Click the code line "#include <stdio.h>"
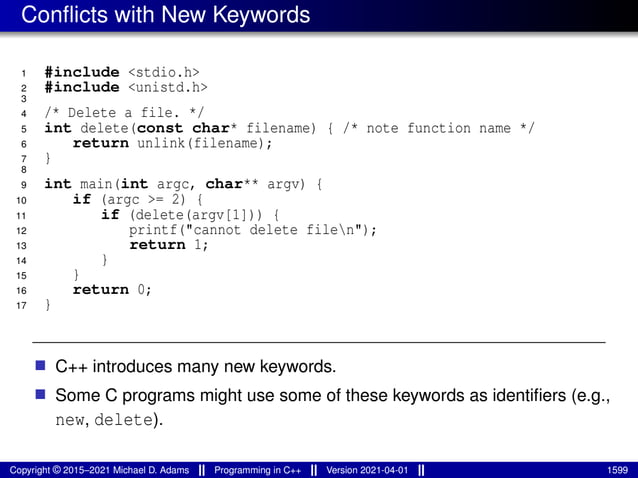Image resolution: width=638 pixels, height=478 pixels. [122, 72]
